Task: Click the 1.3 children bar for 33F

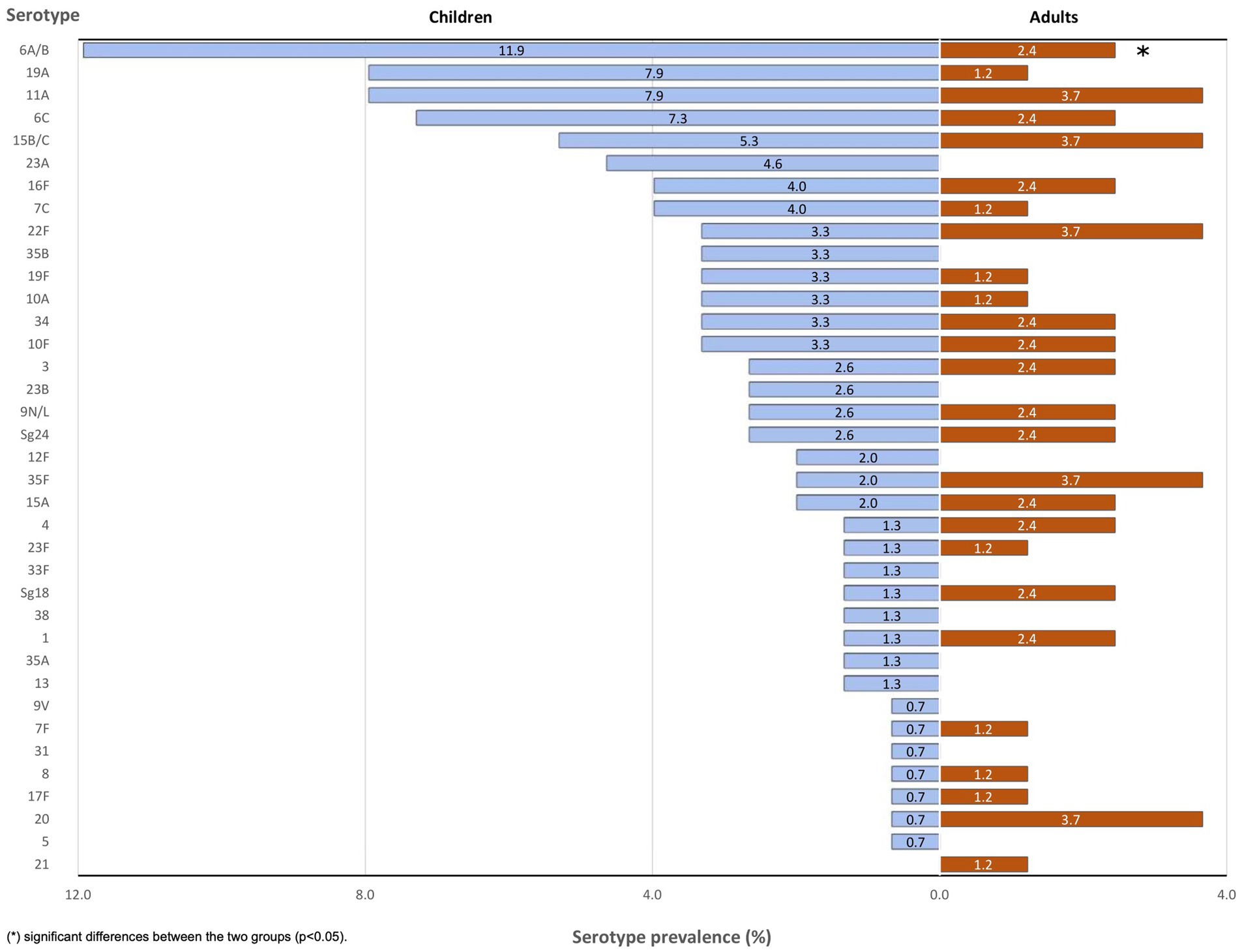Action: point(892,570)
